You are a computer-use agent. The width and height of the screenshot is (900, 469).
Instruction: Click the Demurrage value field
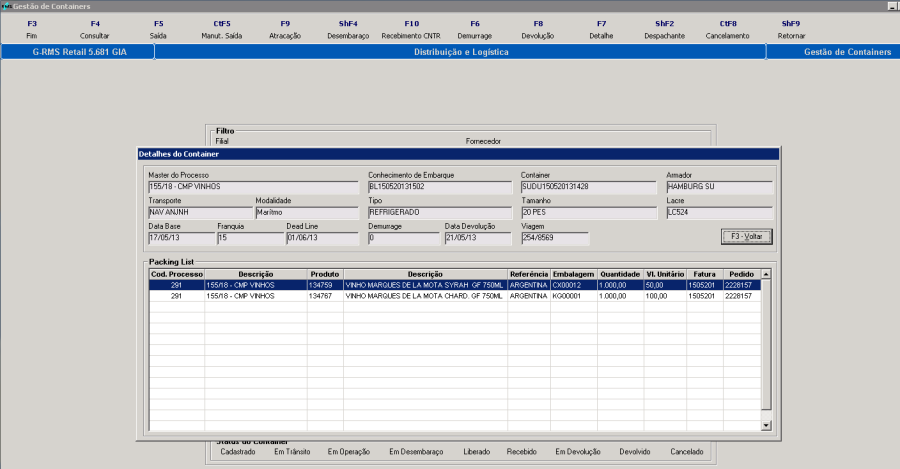[x=404, y=238]
